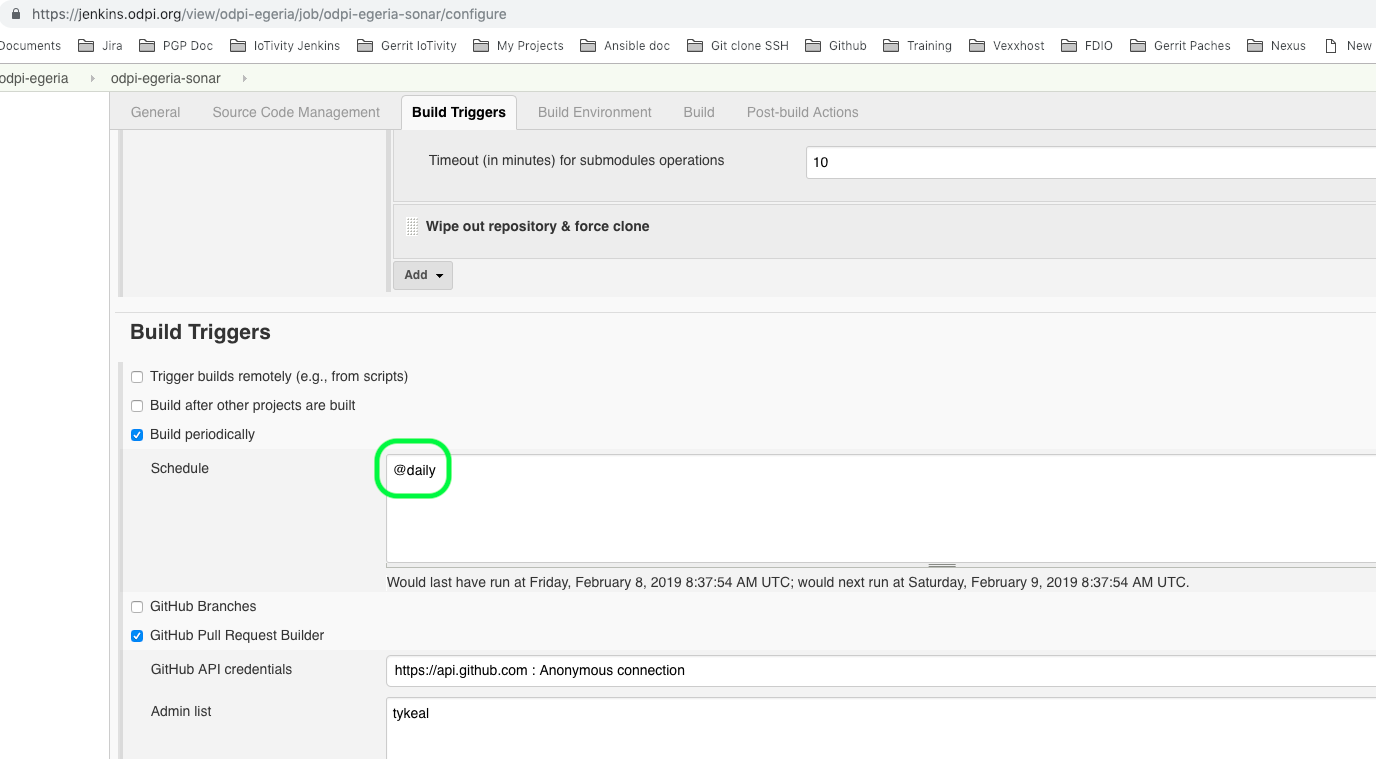The width and height of the screenshot is (1376, 759).
Task: Open the Add dropdown under Wipe out repository
Action: (422, 274)
